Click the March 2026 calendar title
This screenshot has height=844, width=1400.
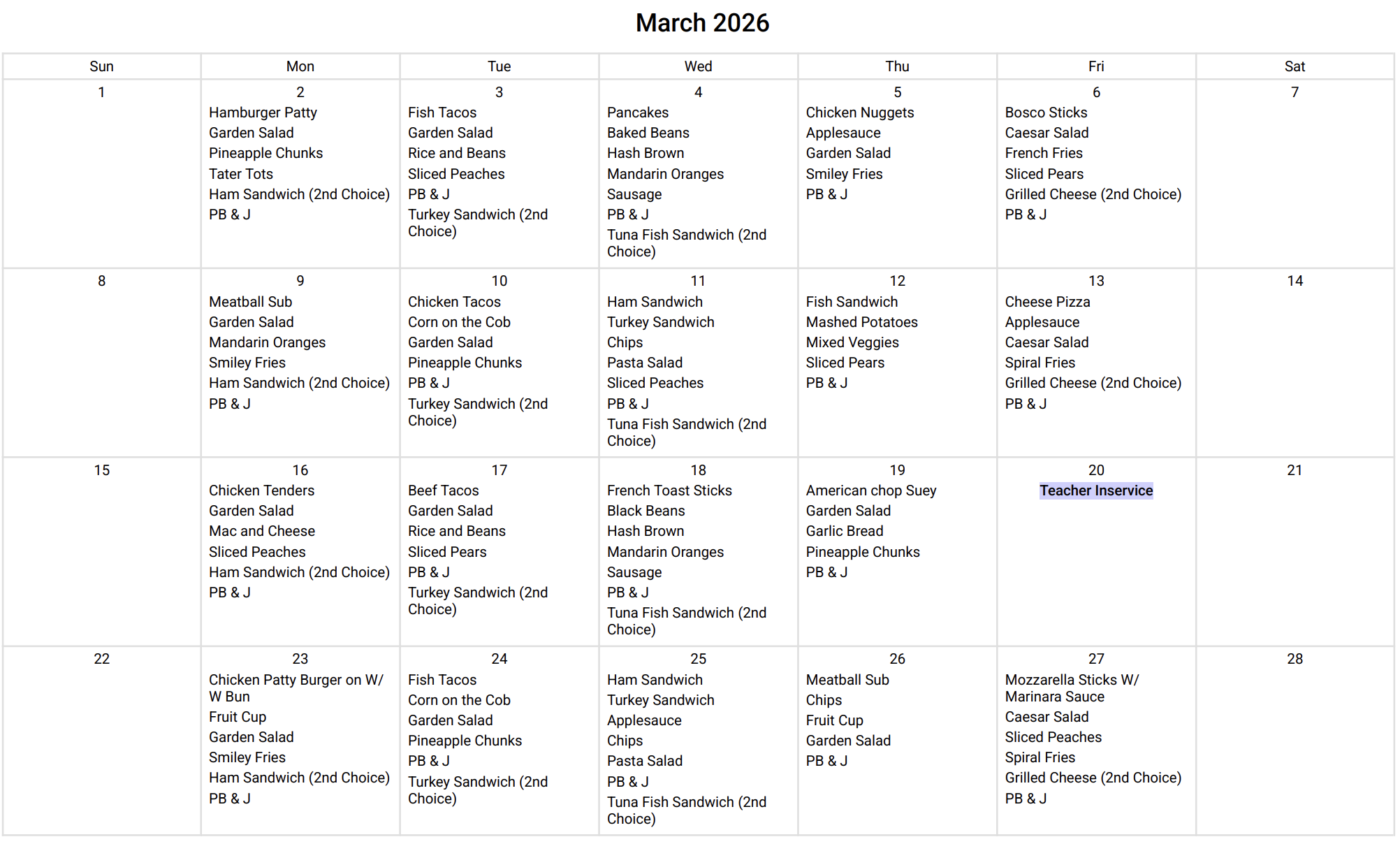point(701,23)
